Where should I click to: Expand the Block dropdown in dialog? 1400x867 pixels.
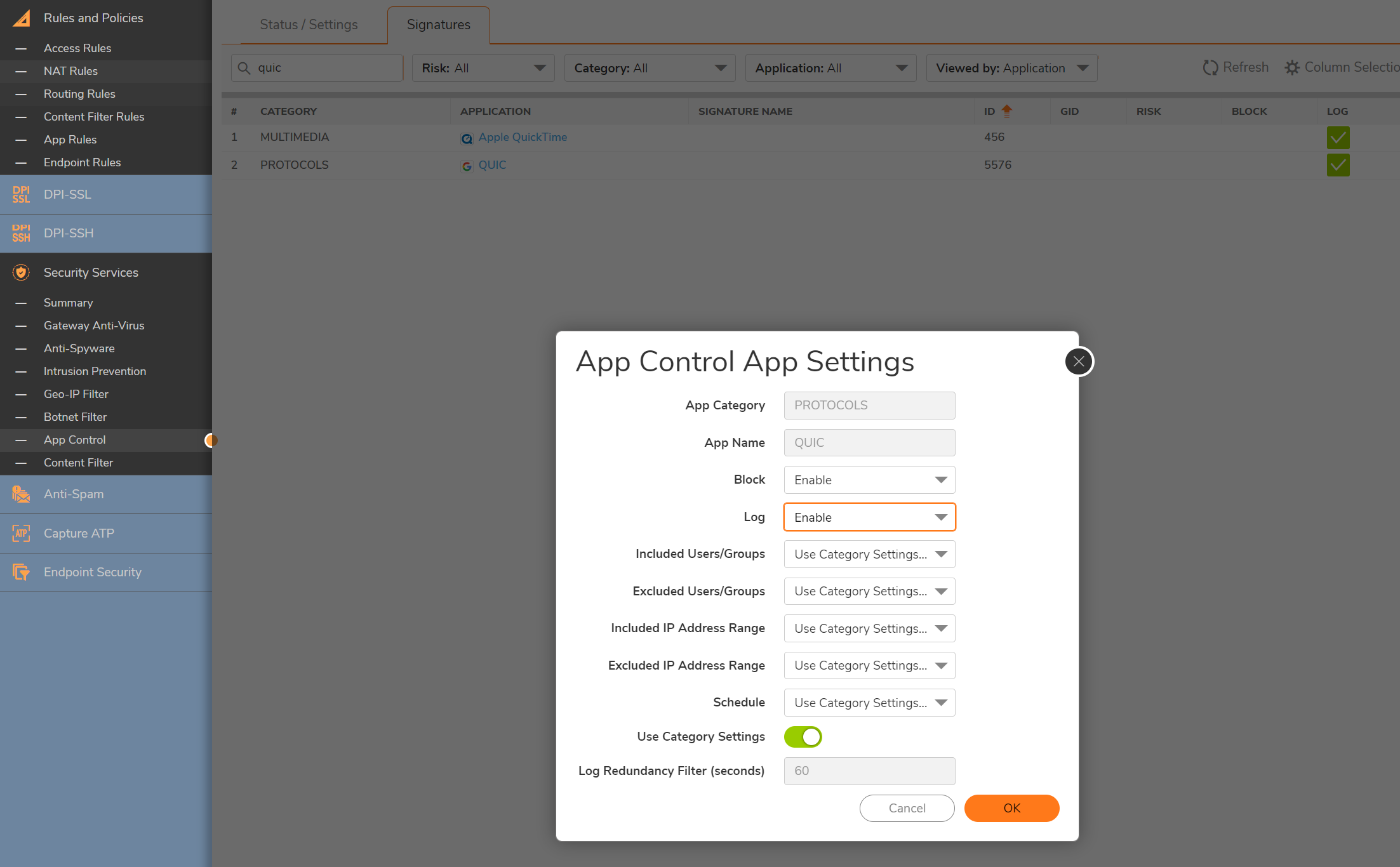point(869,480)
